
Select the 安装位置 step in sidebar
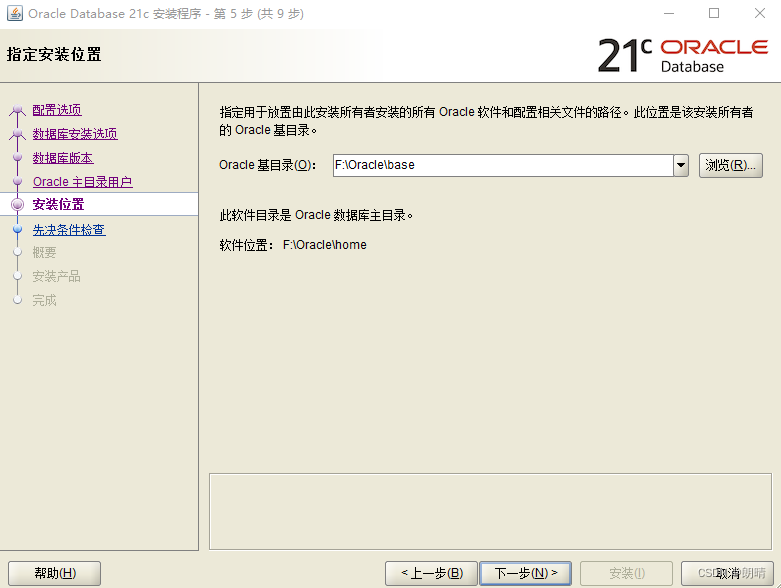(x=58, y=204)
